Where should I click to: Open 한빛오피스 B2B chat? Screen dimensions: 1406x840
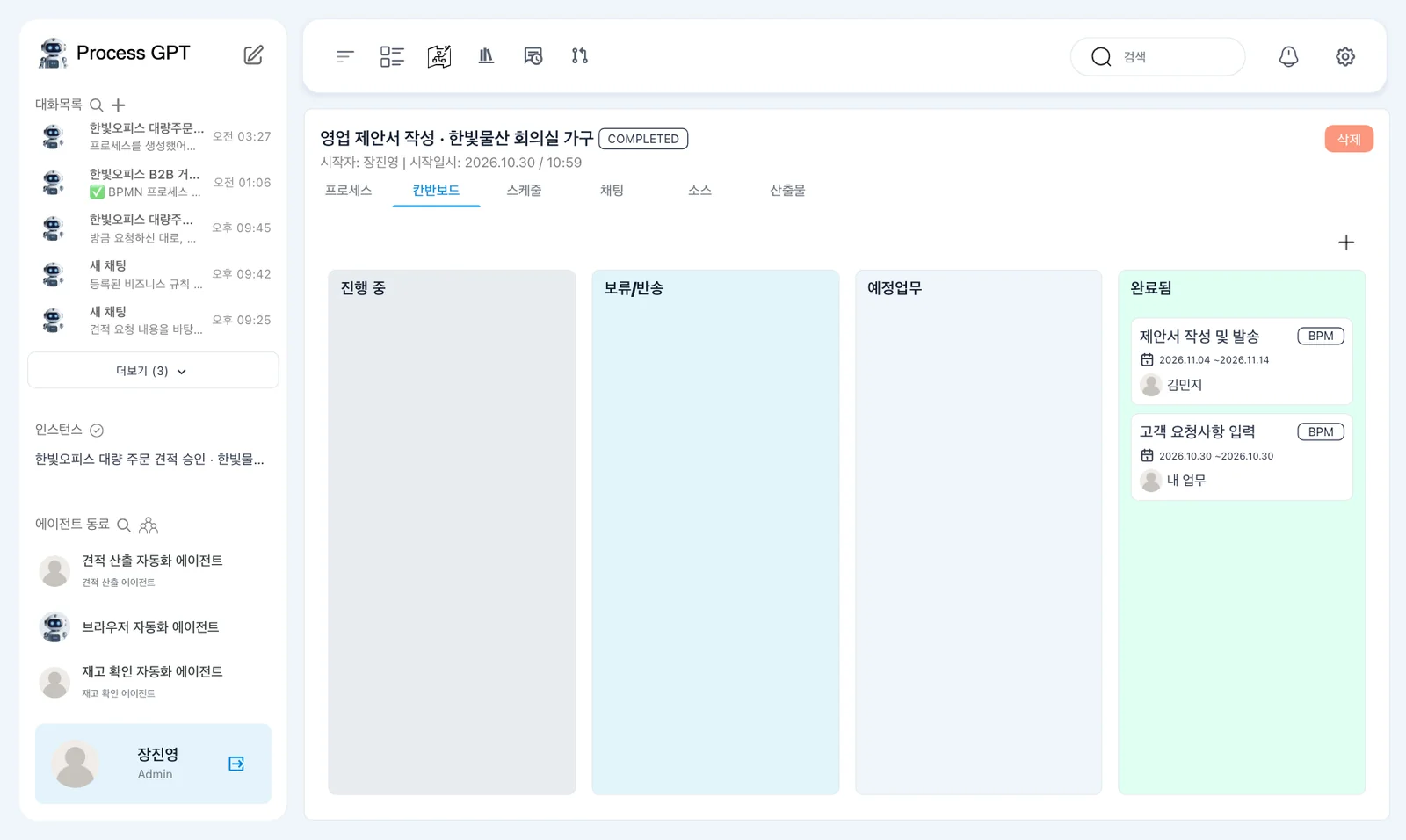153,182
